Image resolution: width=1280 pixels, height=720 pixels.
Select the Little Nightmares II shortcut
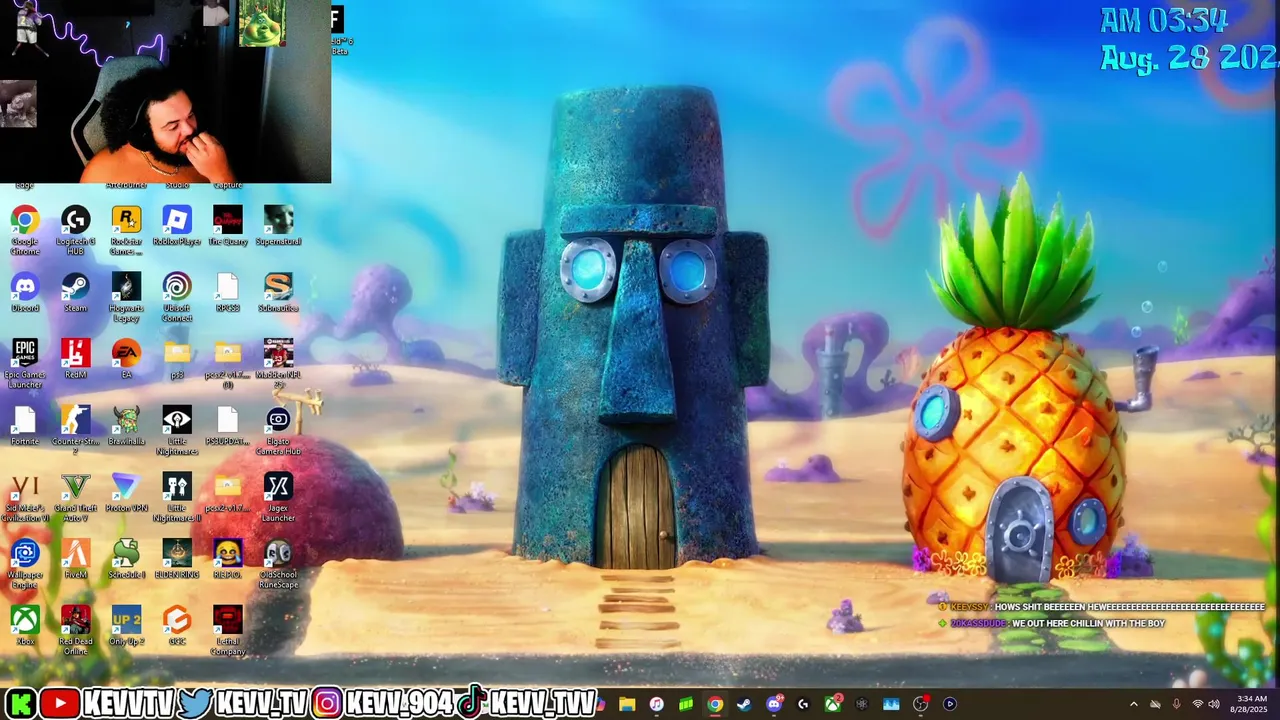click(x=177, y=497)
